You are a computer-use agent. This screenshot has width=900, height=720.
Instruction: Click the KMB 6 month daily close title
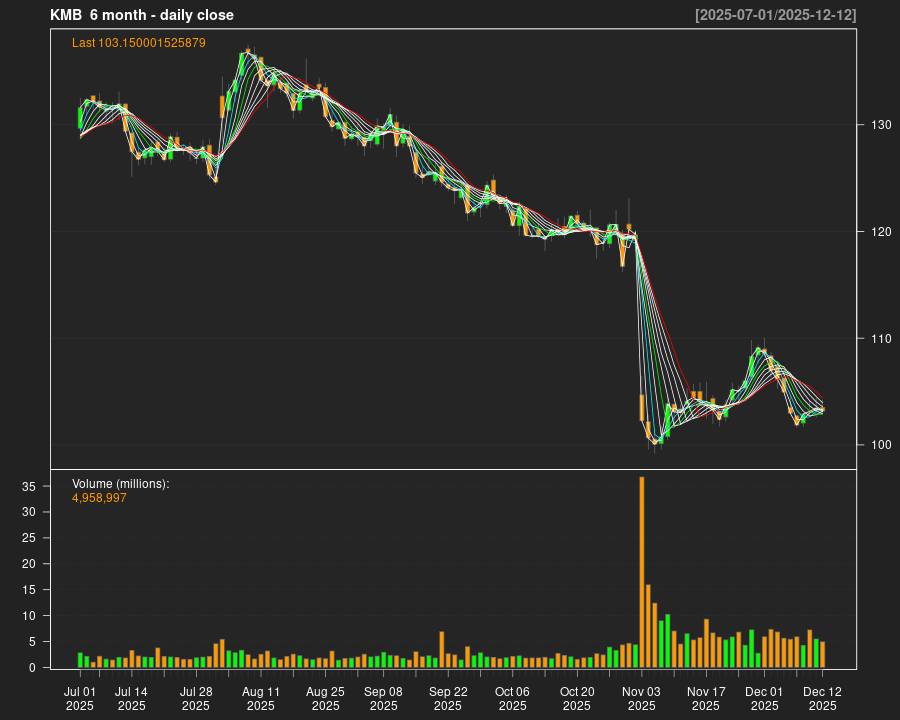(141, 15)
